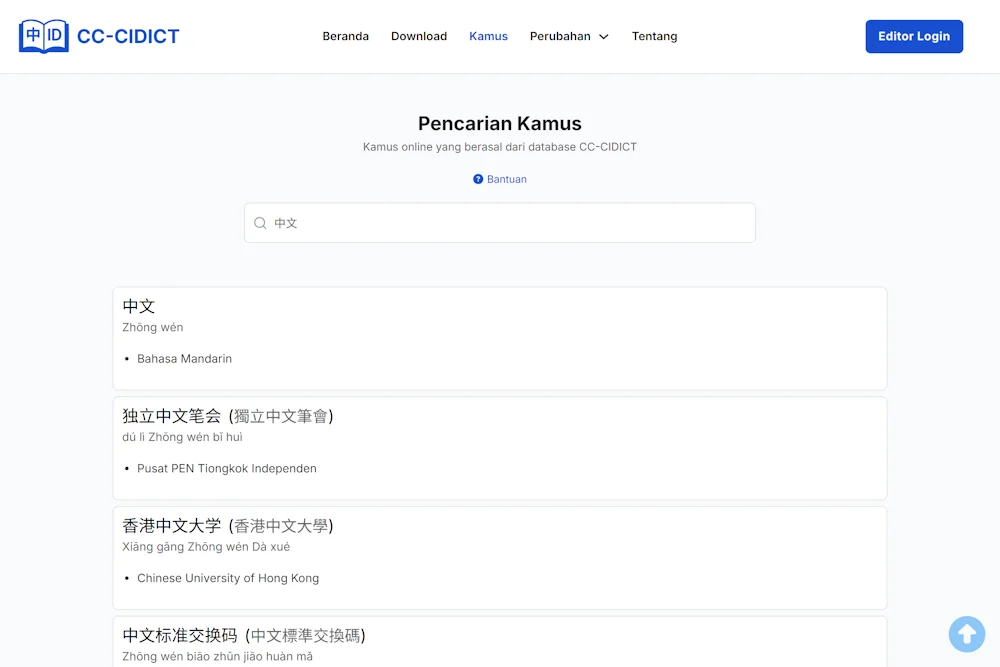Switch to the Download section
The height and width of the screenshot is (667, 1000).
click(x=419, y=36)
